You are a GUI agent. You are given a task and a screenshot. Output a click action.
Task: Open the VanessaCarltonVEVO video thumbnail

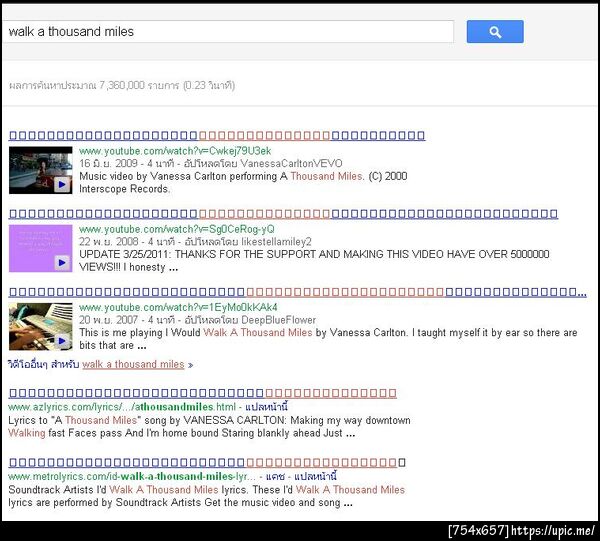coord(41,170)
